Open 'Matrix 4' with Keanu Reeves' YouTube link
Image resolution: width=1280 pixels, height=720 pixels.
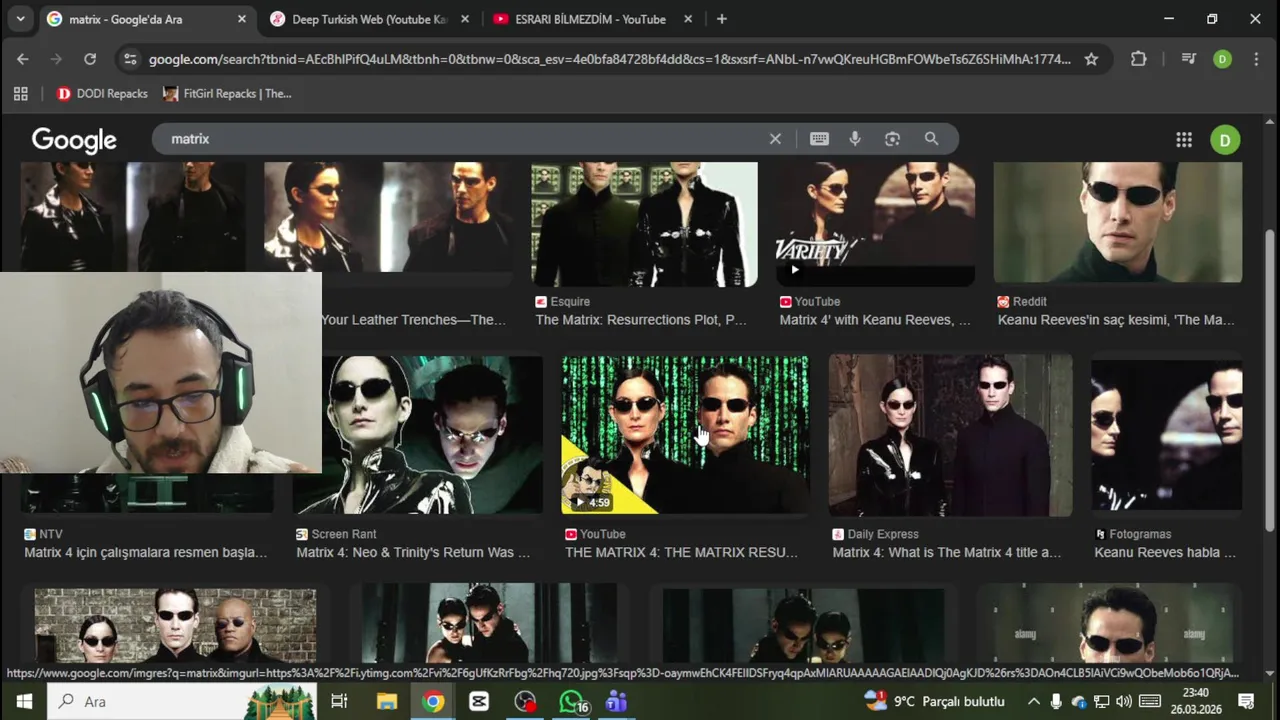[x=875, y=320]
